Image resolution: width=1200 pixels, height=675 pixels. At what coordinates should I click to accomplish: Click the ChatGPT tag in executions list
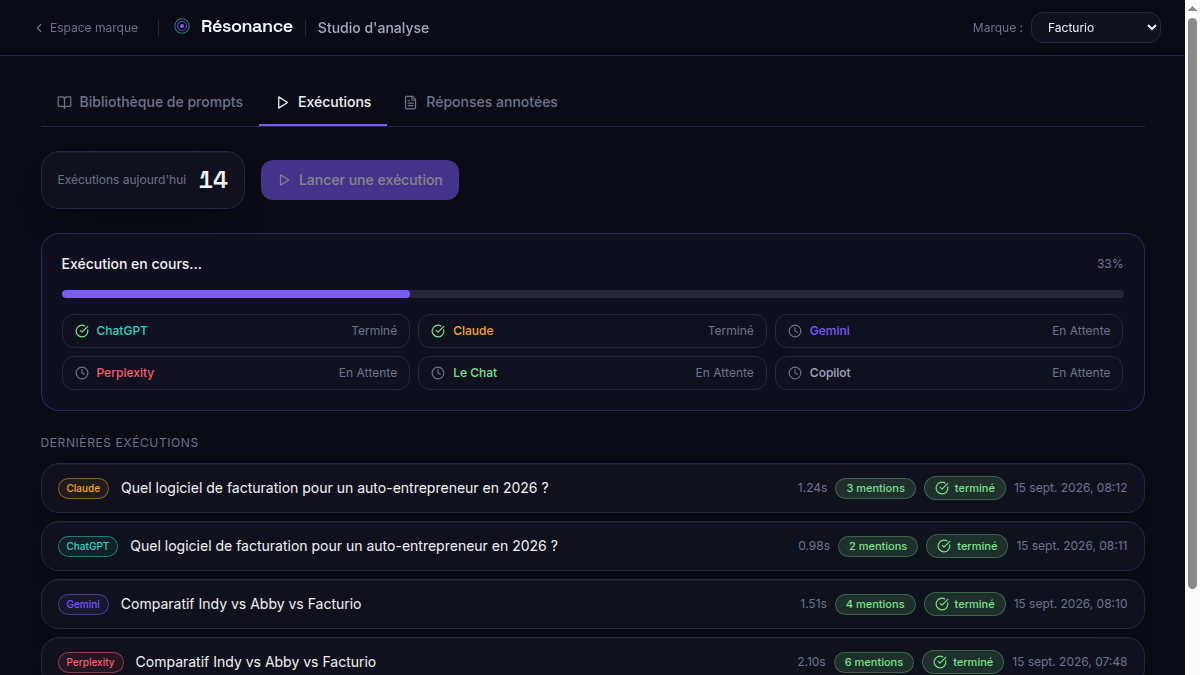[88, 546]
